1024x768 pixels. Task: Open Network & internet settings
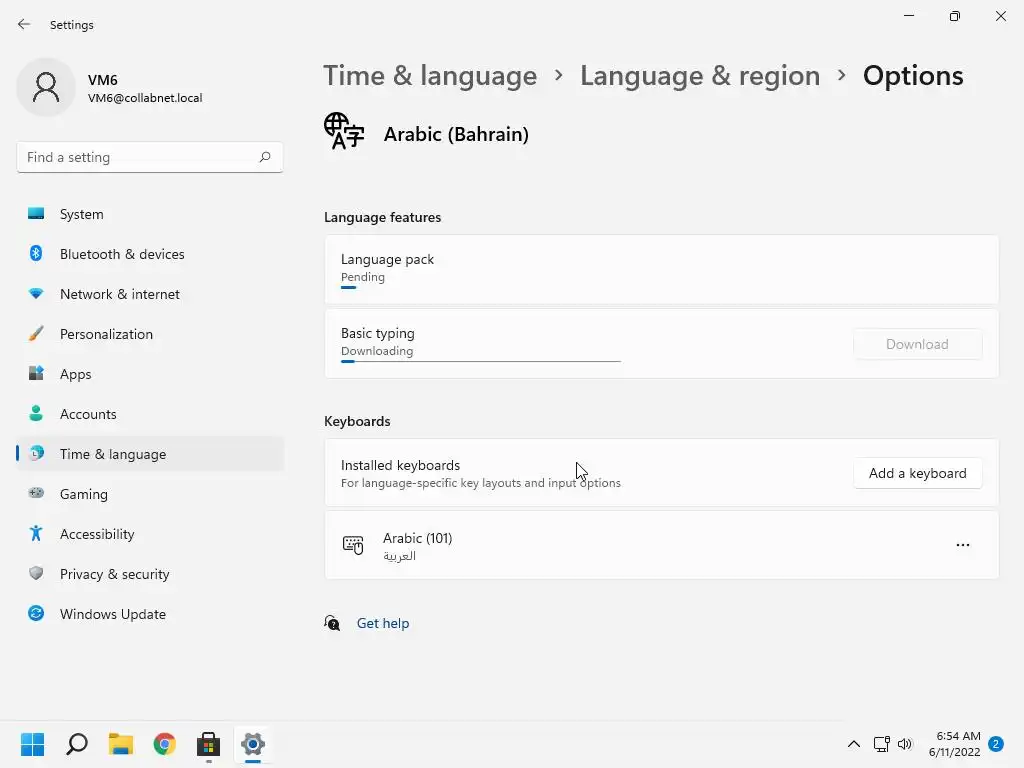[x=120, y=294]
